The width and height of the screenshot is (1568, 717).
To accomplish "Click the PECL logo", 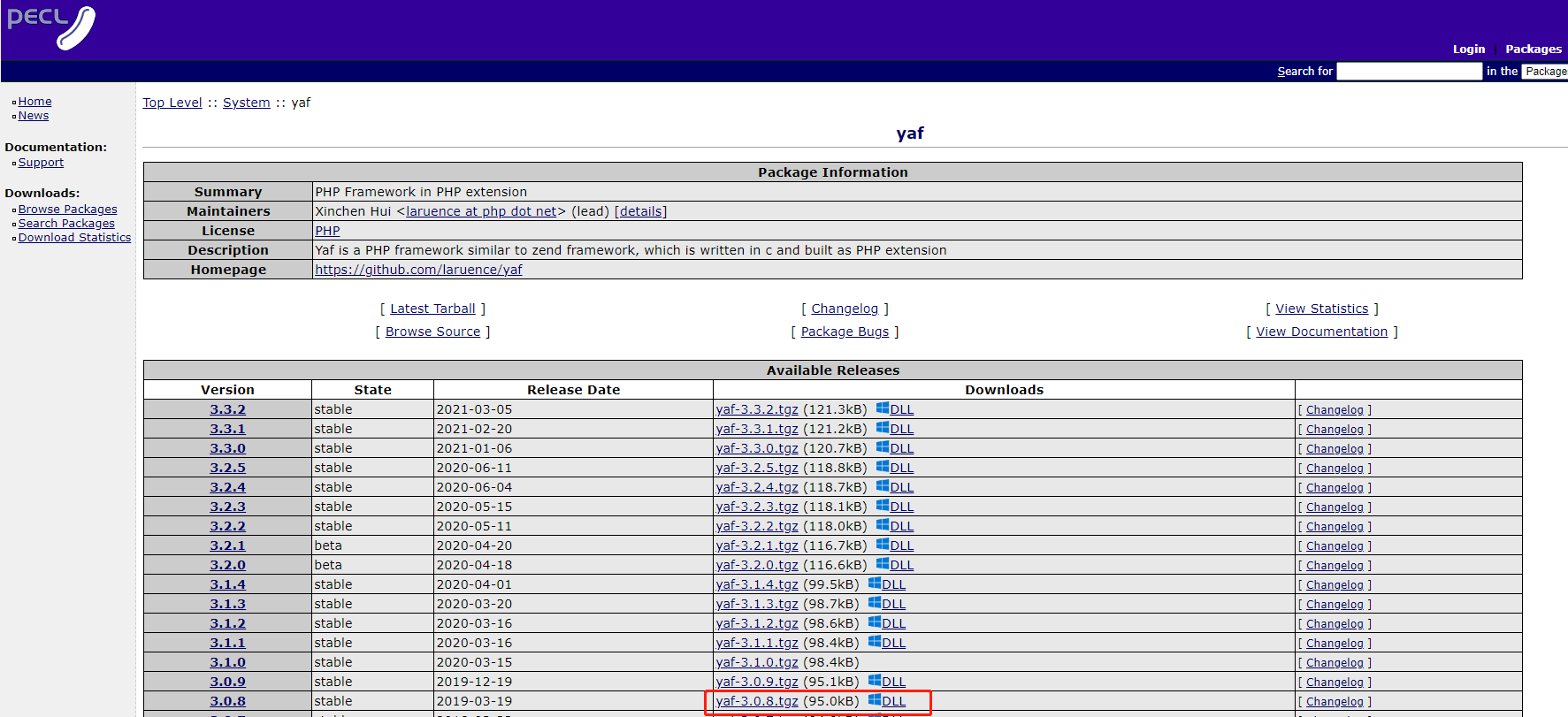I will tap(51, 27).
